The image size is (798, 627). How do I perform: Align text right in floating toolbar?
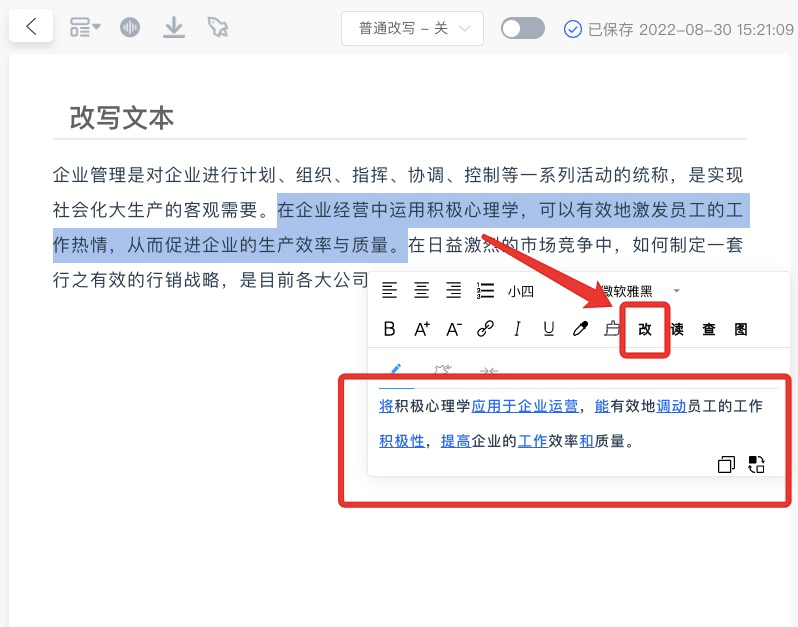453,291
